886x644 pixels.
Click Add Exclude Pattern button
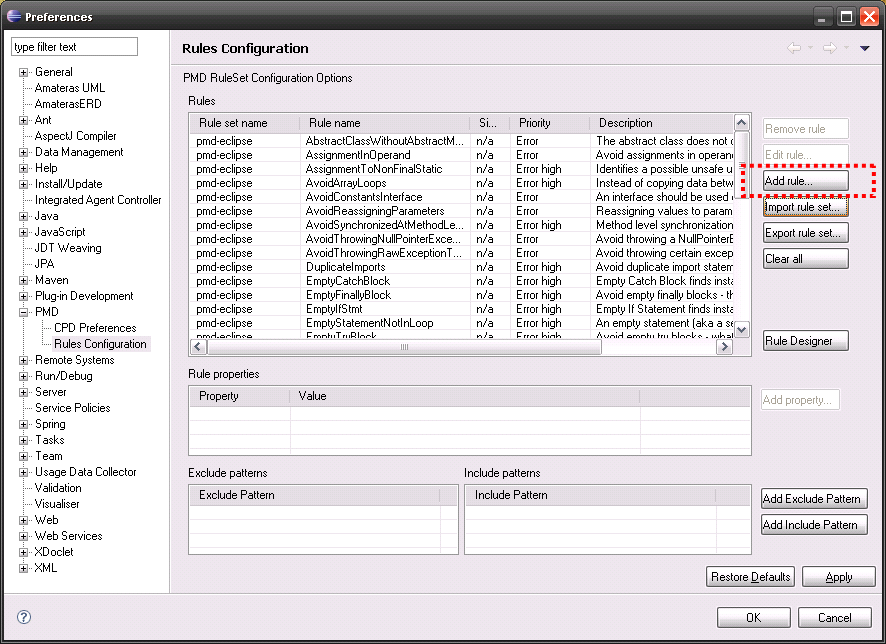pos(811,499)
